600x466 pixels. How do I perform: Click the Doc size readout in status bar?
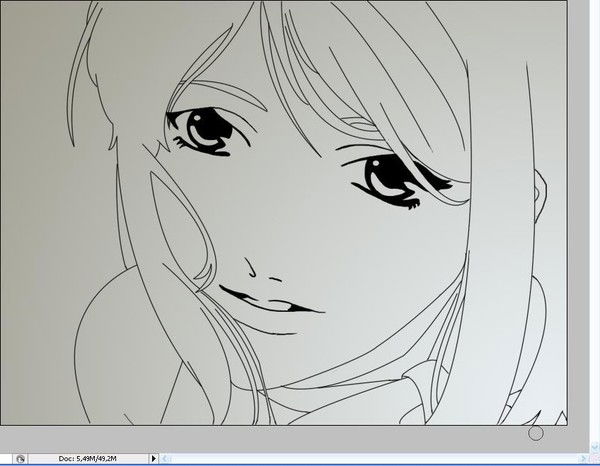coord(88,458)
